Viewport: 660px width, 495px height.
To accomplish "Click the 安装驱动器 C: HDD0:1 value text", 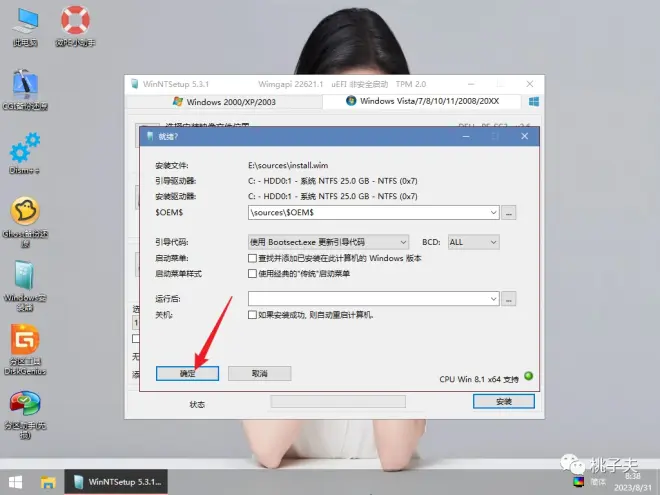I will (333, 196).
